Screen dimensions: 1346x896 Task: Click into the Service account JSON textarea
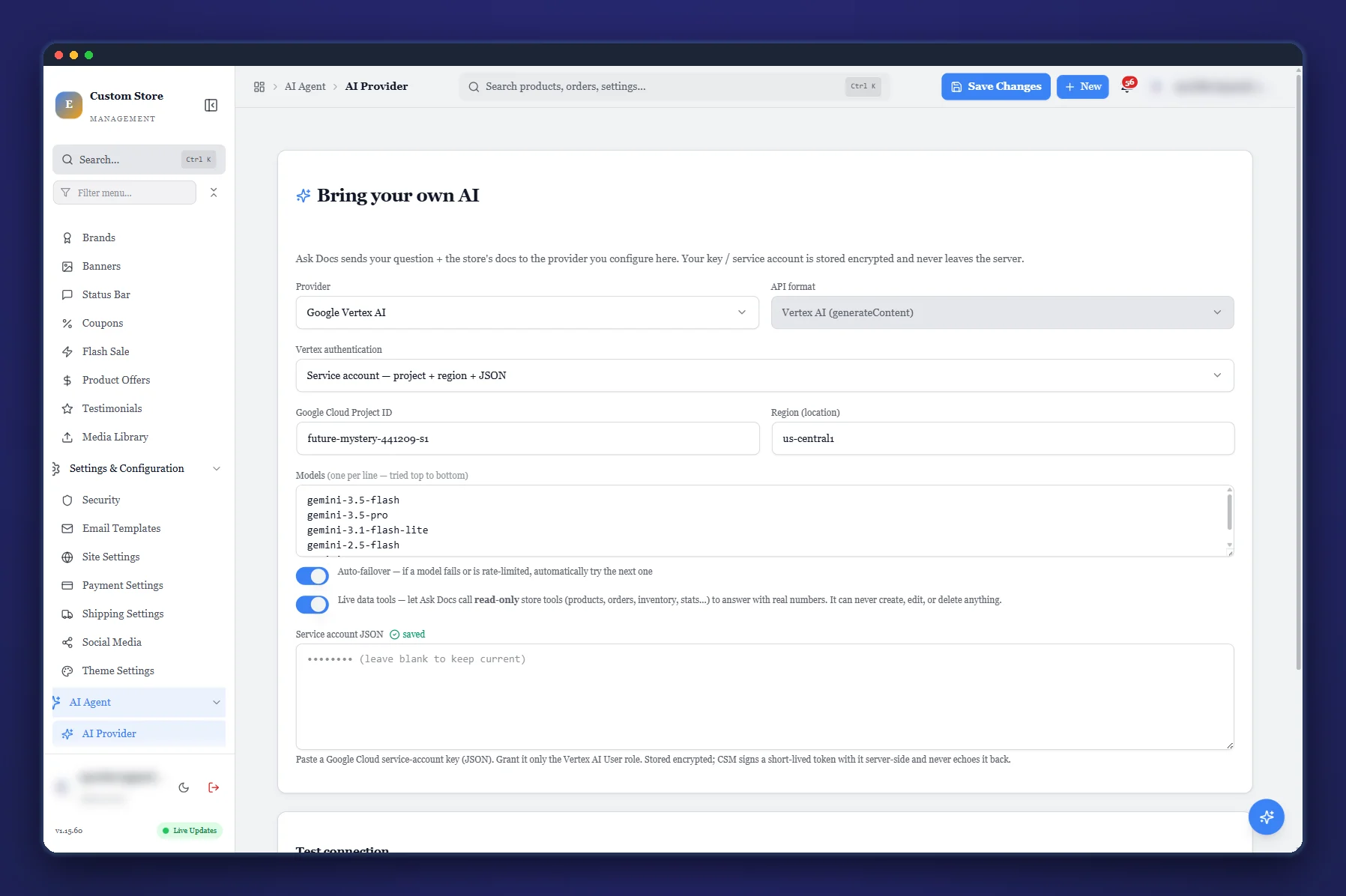(764, 697)
